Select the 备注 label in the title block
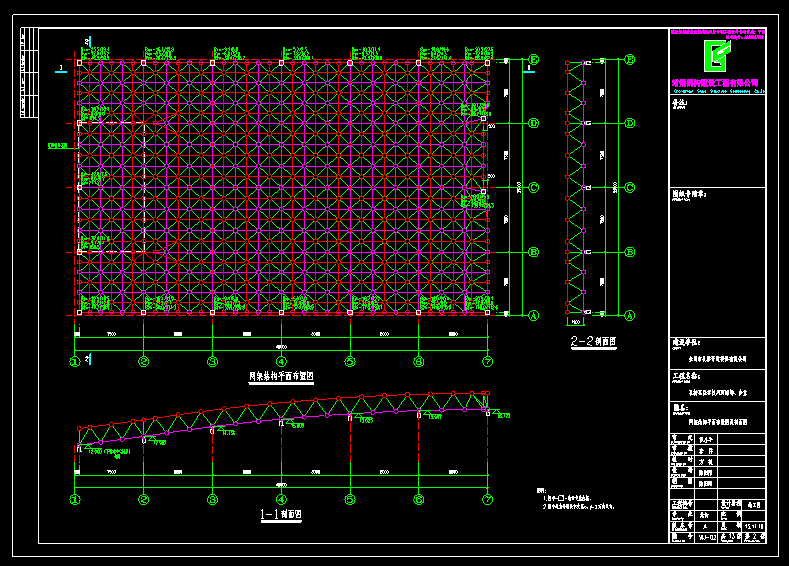This screenshot has height=566, width=789. click(680, 102)
